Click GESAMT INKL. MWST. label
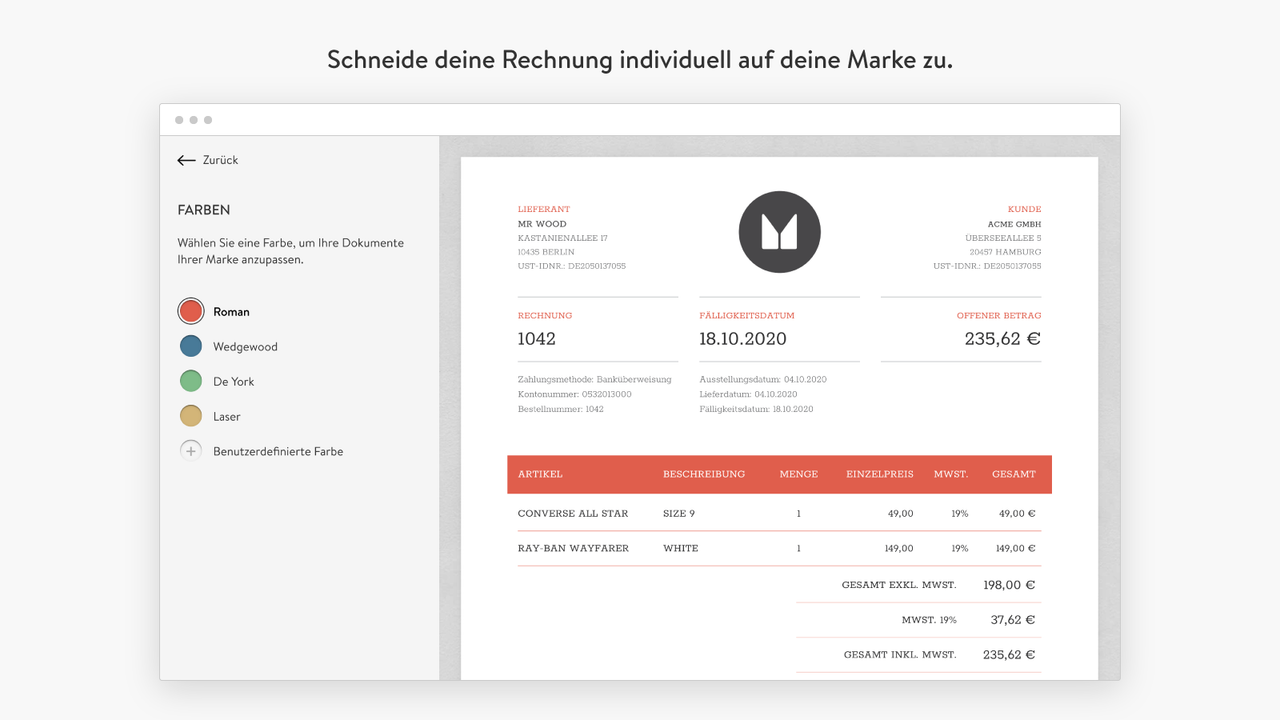1280x720 pixels. click(x=900, y=655)
